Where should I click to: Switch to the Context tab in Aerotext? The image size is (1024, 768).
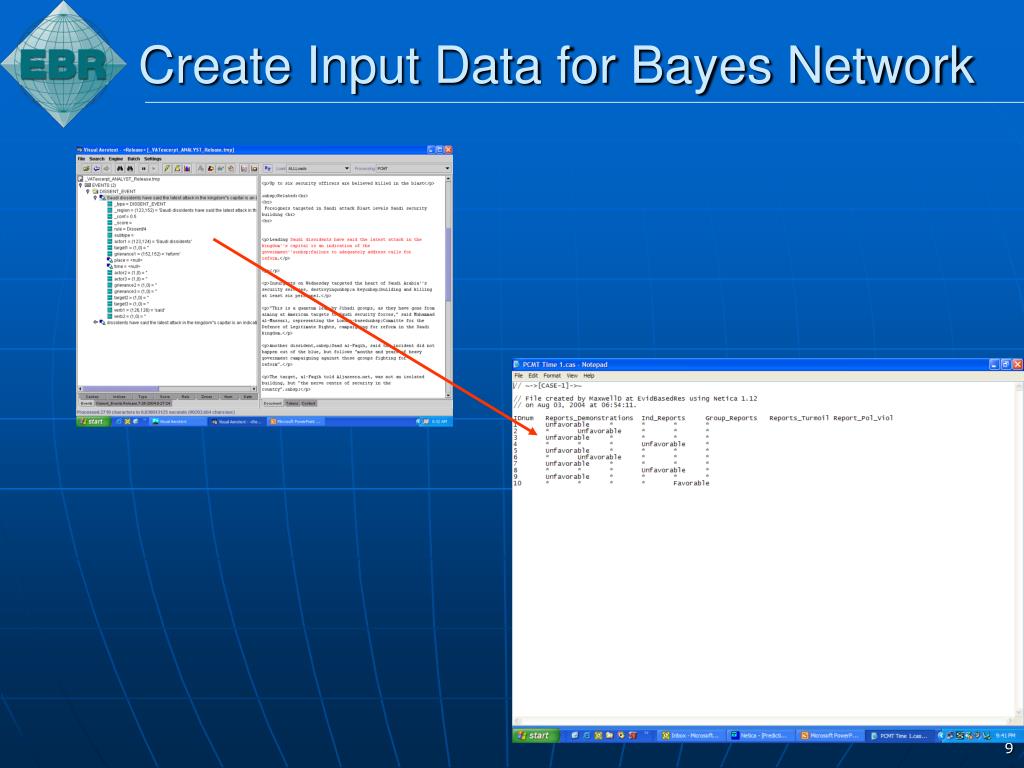tap(308, 404)
